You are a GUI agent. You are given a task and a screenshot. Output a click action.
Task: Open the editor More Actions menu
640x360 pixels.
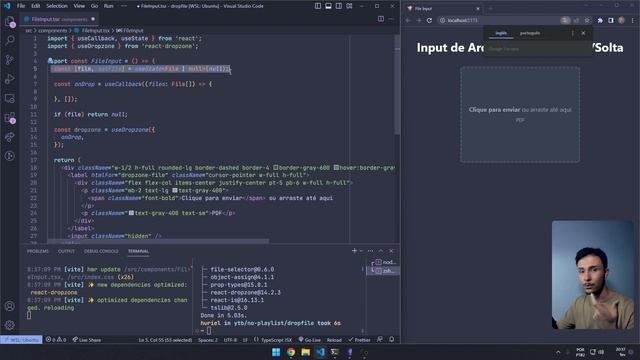click(391, 19)
